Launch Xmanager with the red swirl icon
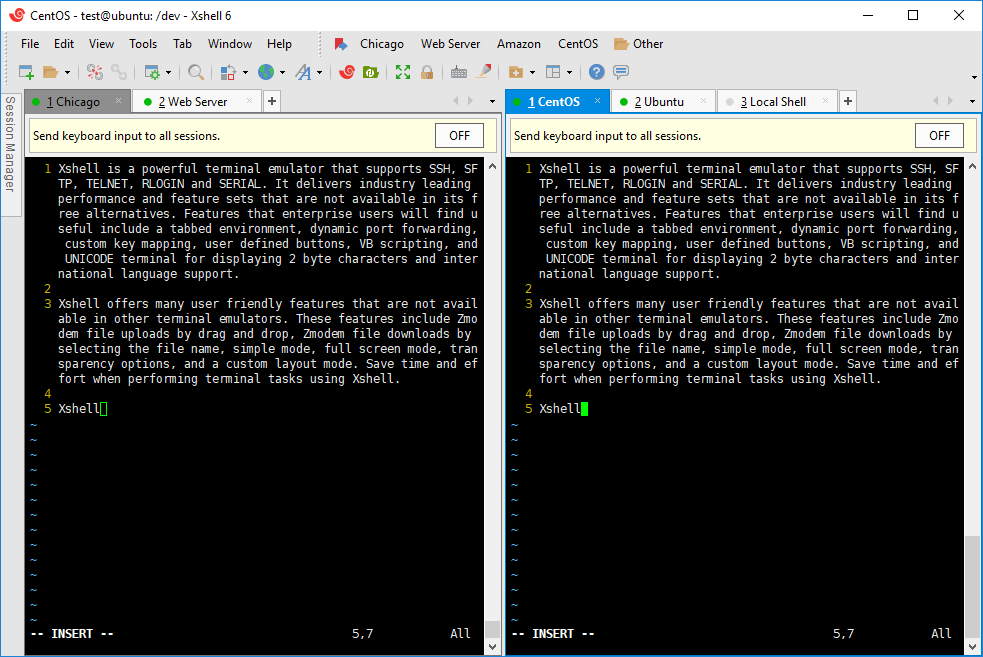The image size is (983, 657). coord(347,72)
